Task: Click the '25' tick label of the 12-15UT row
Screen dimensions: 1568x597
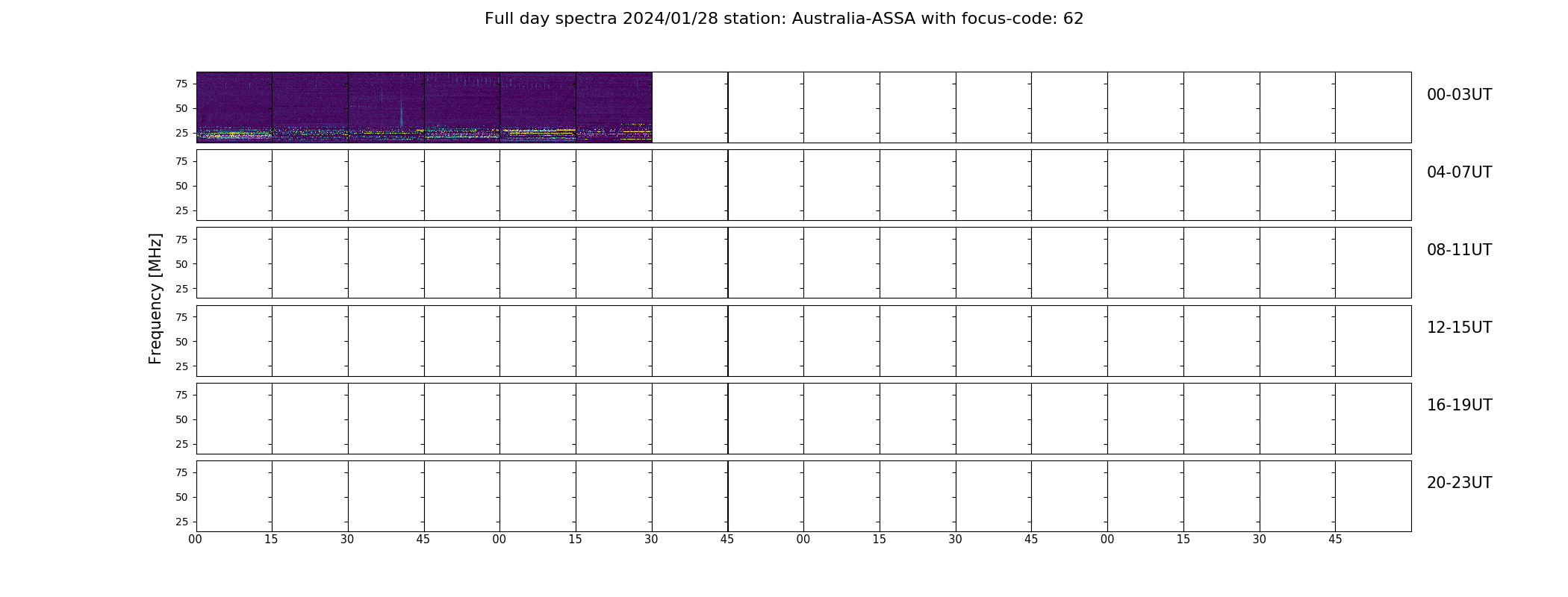Action: click(181, 366)
